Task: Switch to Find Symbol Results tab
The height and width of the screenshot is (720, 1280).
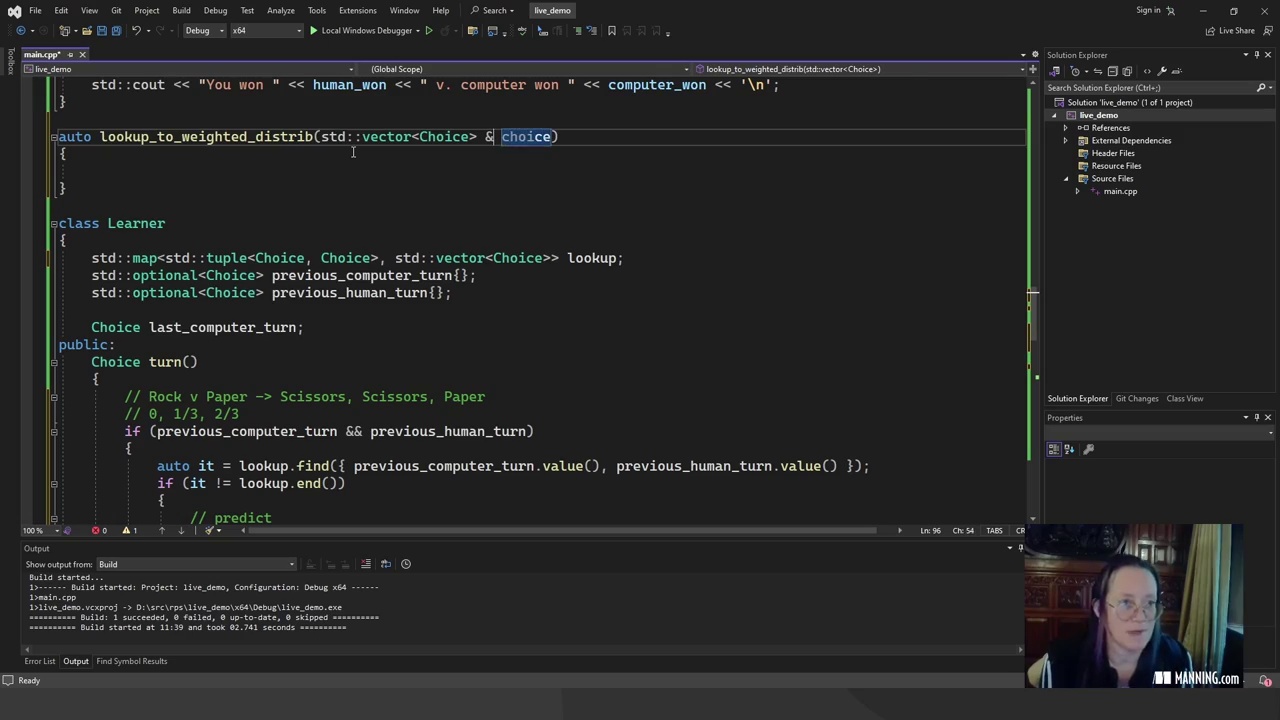Action: [x=131, y=661]
